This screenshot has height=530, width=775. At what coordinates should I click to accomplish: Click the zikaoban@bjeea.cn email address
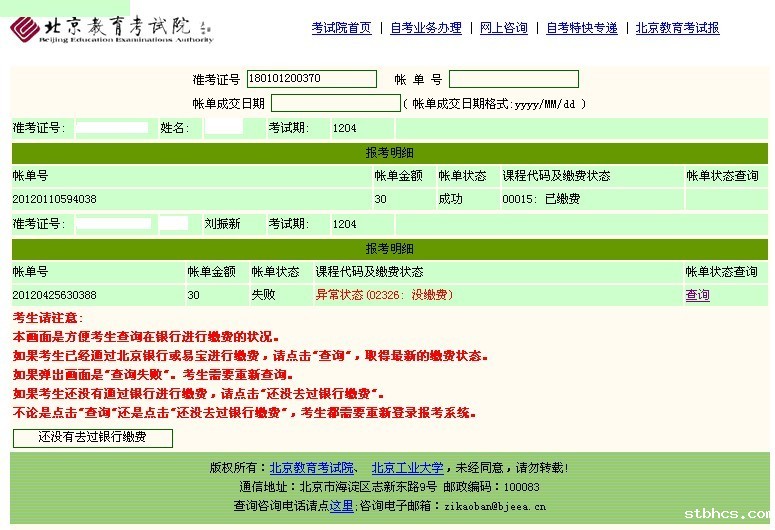click(x=496, y=506)
